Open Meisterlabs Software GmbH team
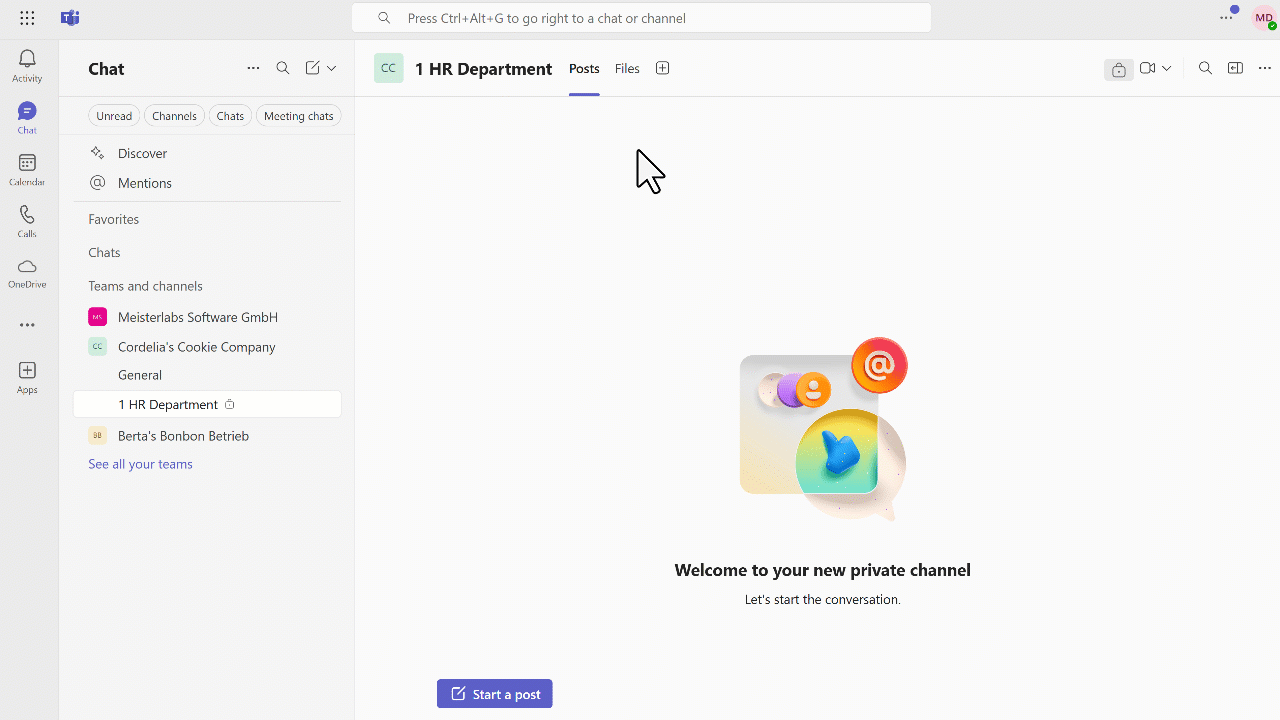Screen dimensions: 1280x720 click(208, 317)
